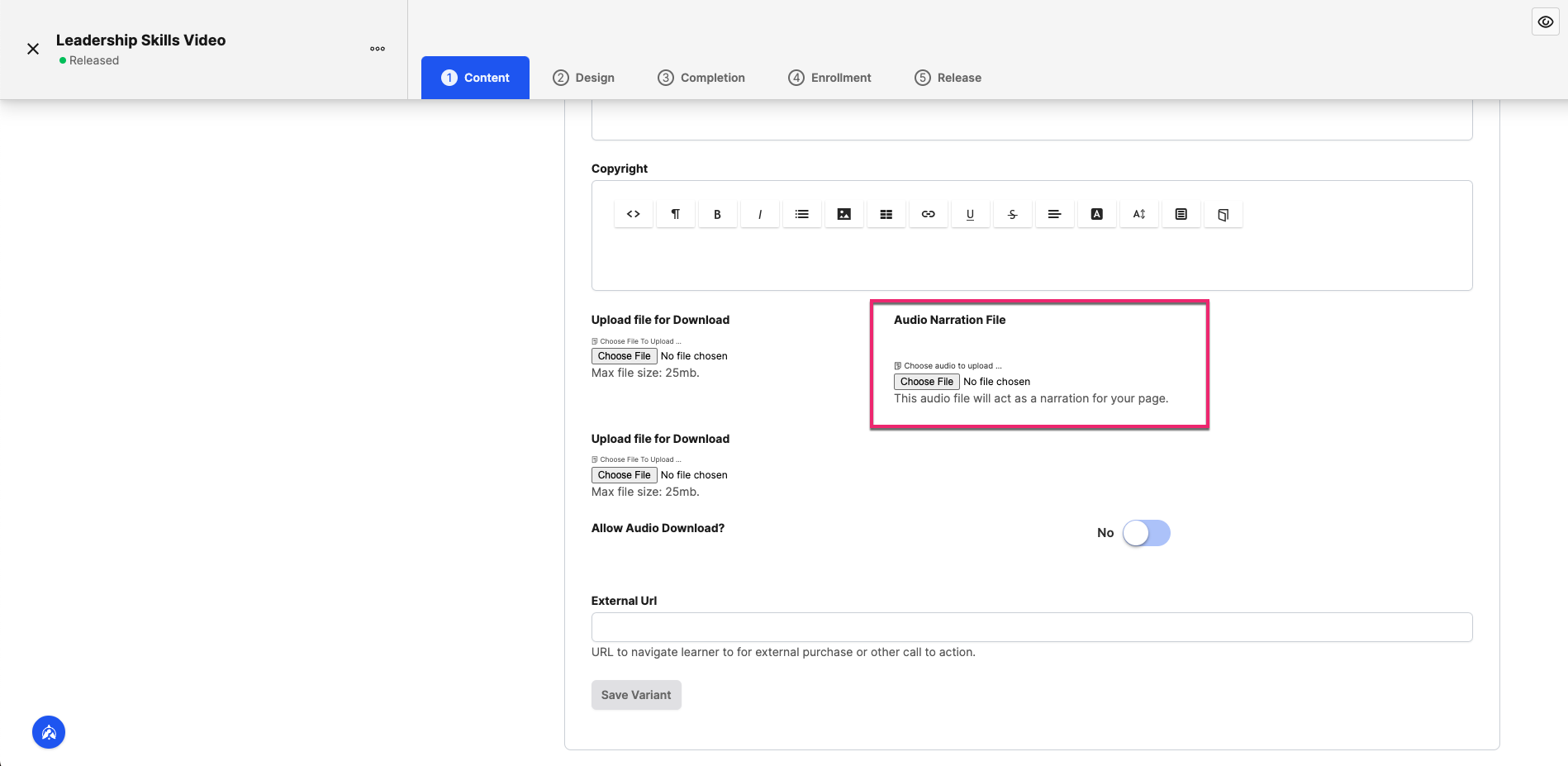
Task: Open font size option in editor toolbar
Action: (1139, 214)
